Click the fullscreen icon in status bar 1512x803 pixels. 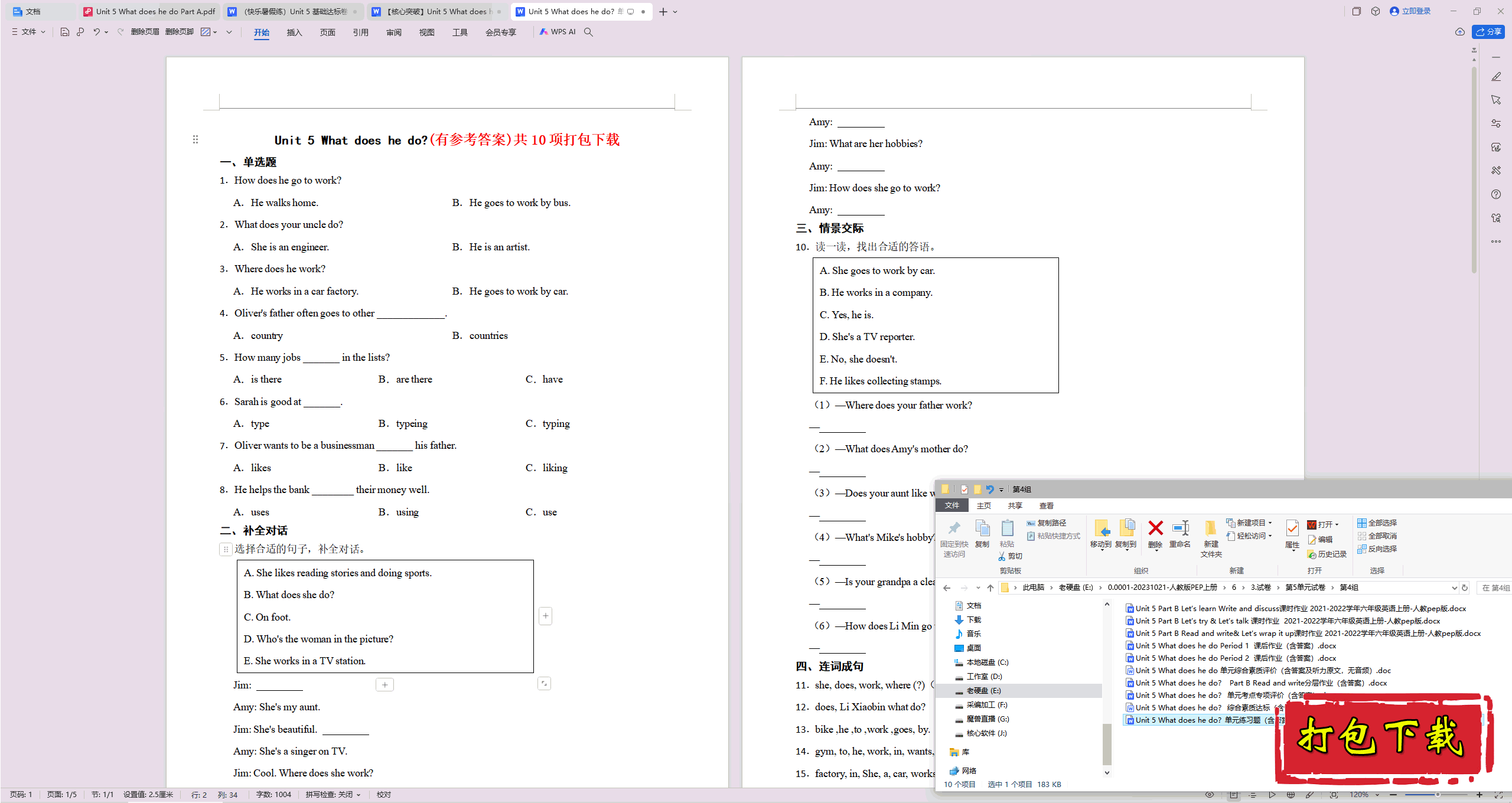[x=1498, y=795]
